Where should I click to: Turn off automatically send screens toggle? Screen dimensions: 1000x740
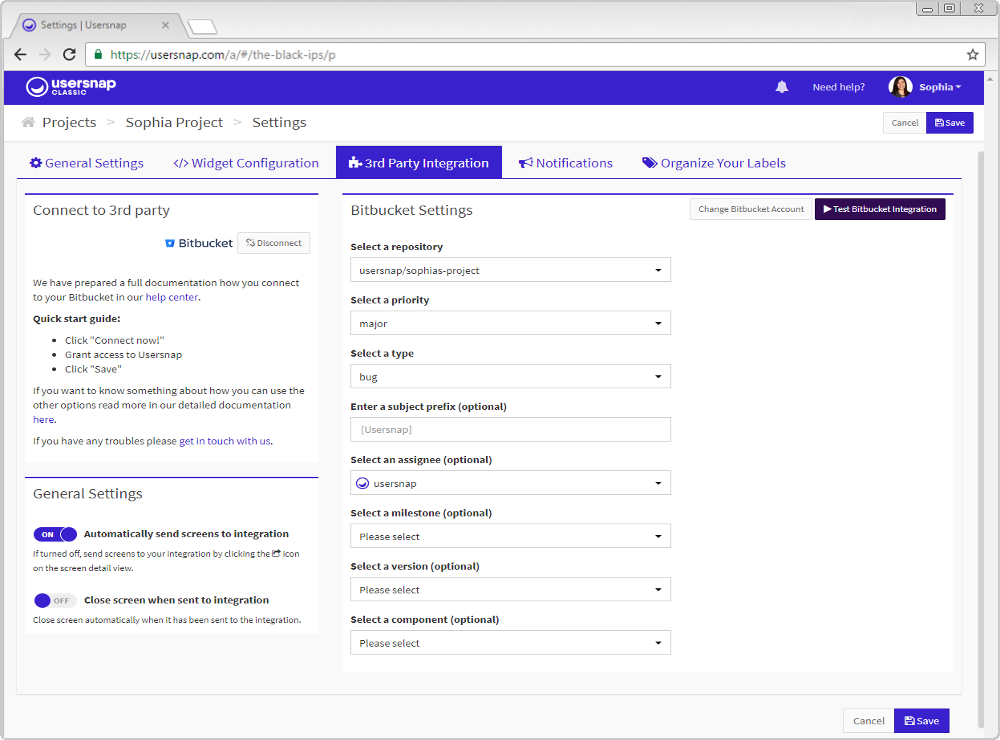click(x=55, y=534)
